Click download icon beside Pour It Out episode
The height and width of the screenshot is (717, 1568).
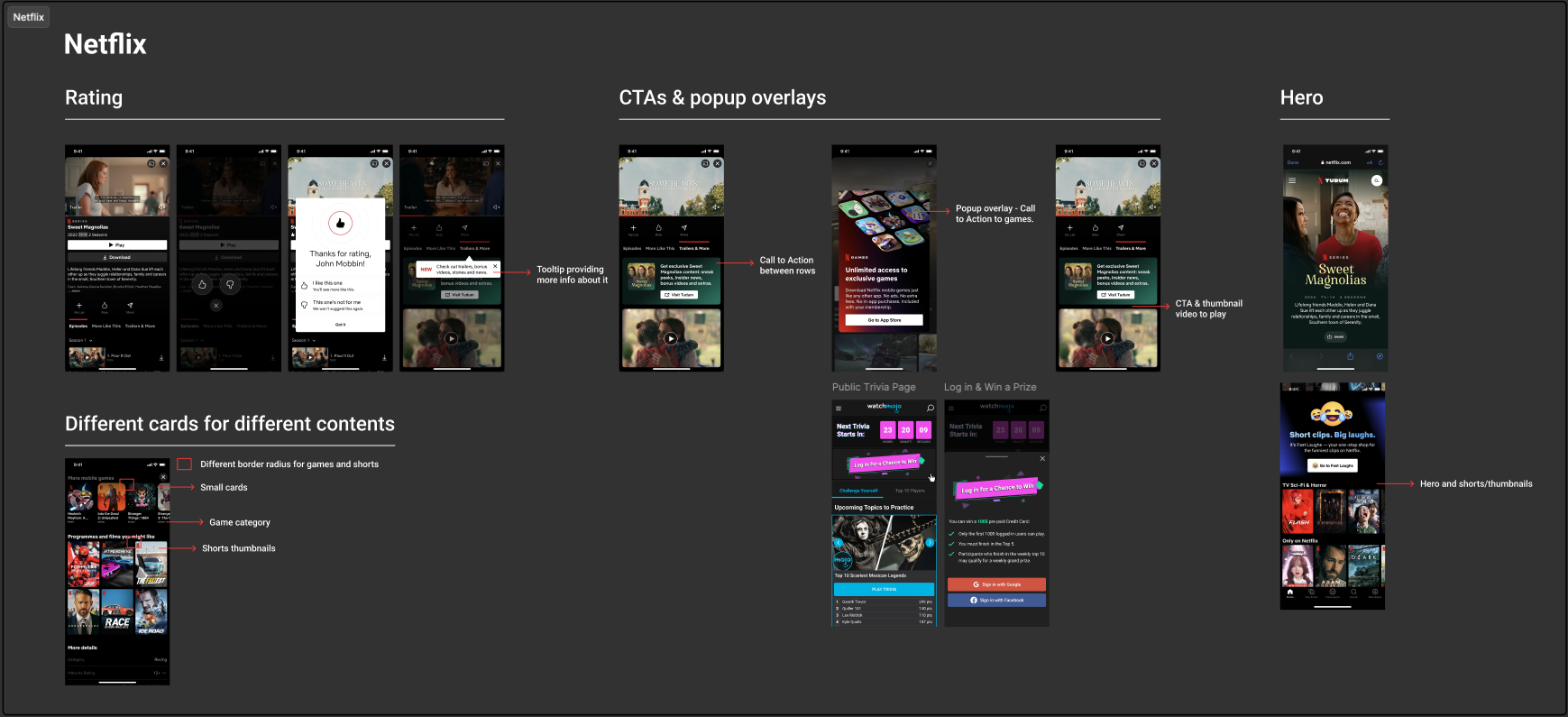tap(161, 357)
